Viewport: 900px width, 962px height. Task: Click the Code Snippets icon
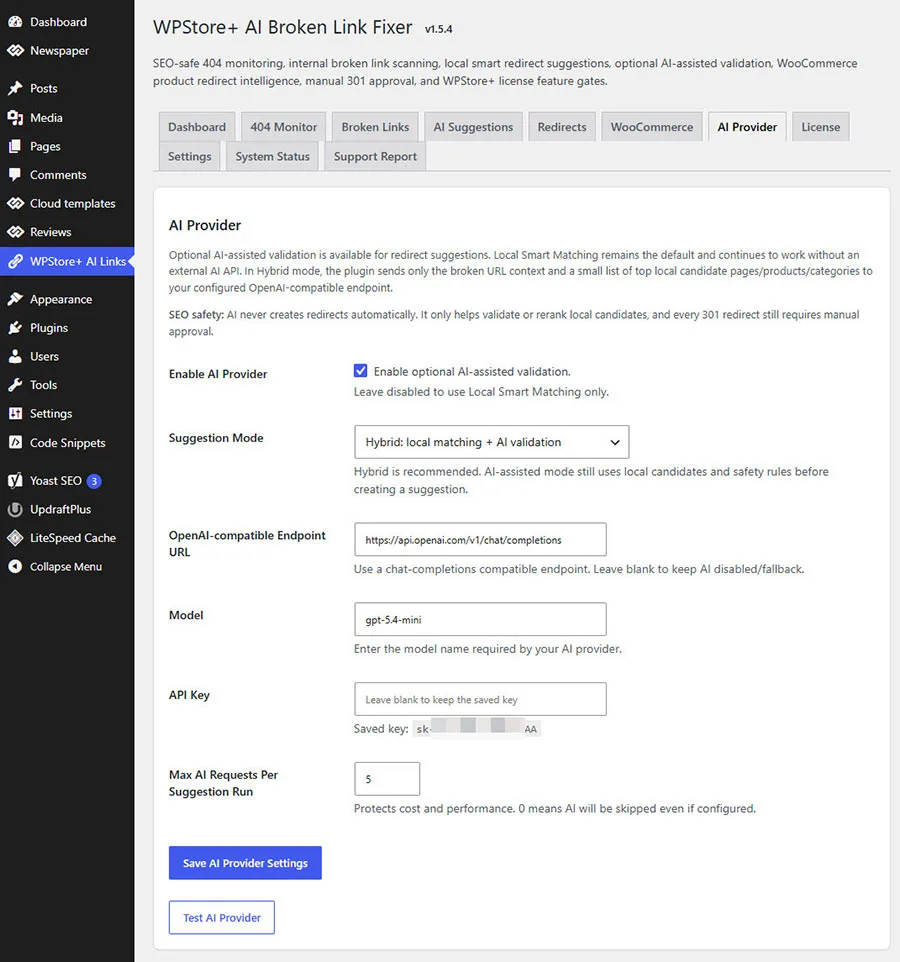pyautogui.click(x=15, y=442)
